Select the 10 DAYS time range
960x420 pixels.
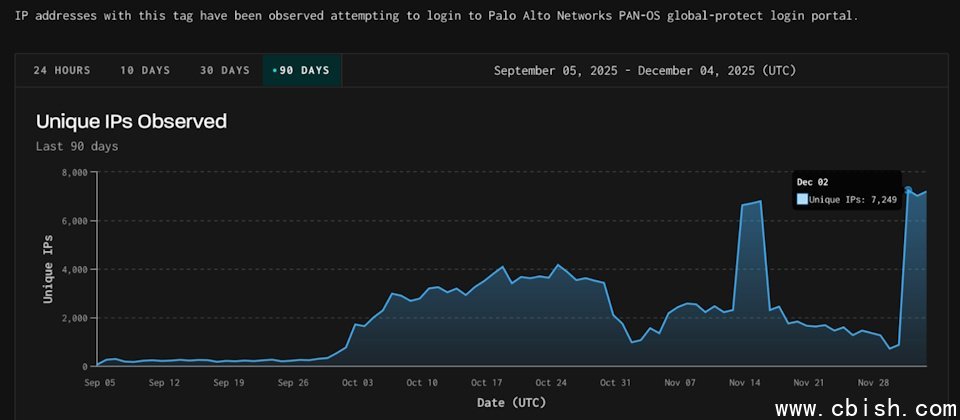click(x=145, y=70)
